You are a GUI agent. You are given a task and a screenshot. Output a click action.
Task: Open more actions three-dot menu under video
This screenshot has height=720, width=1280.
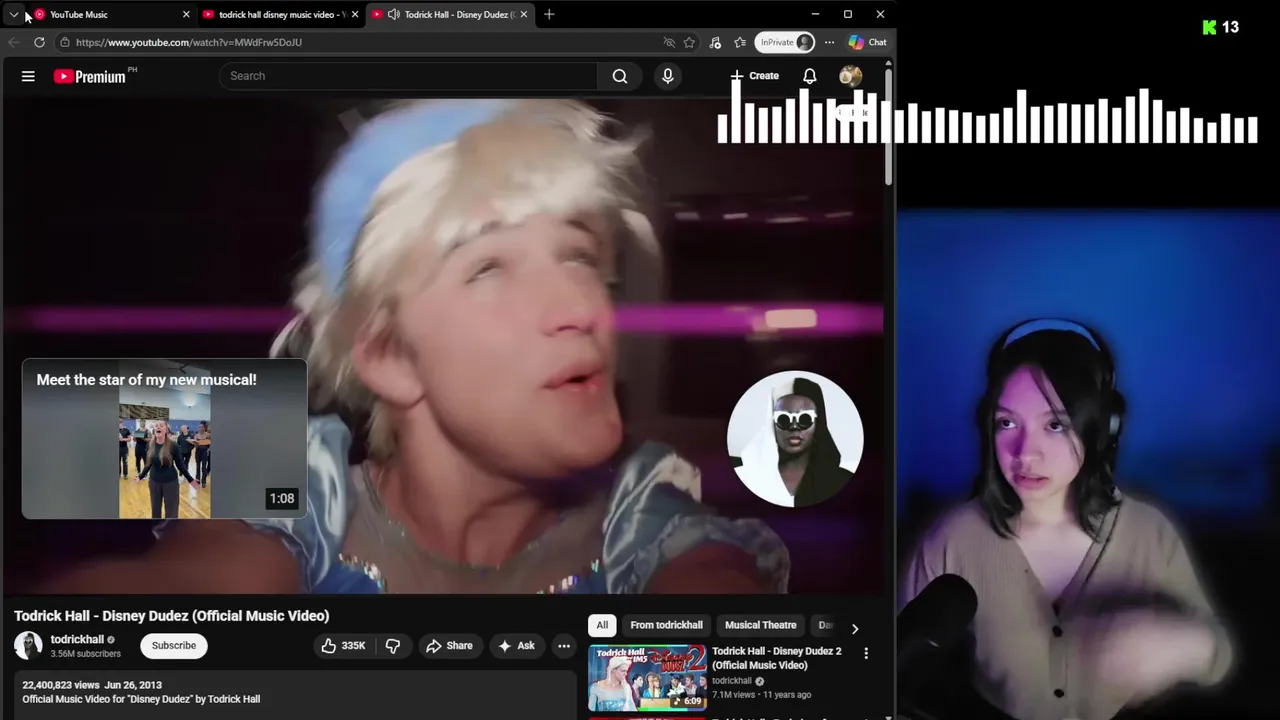(x=564, y=646)
